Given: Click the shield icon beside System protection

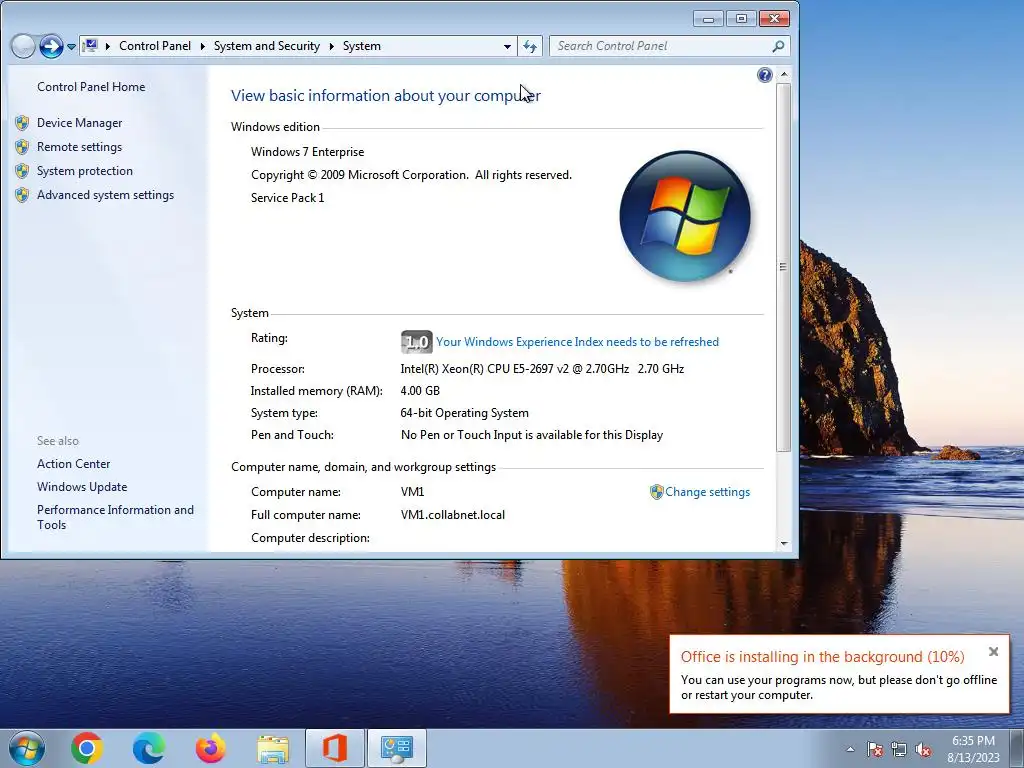Looking at the screenshot, I should [x=22, y=171].
